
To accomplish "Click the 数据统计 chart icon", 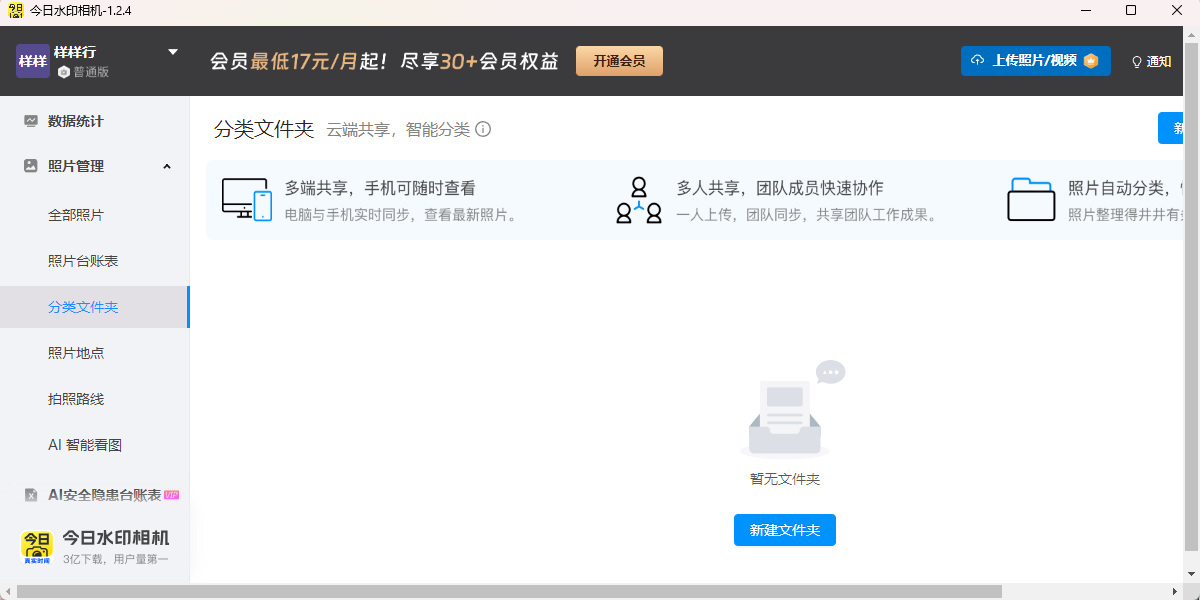I will click(x=31, y=121).
